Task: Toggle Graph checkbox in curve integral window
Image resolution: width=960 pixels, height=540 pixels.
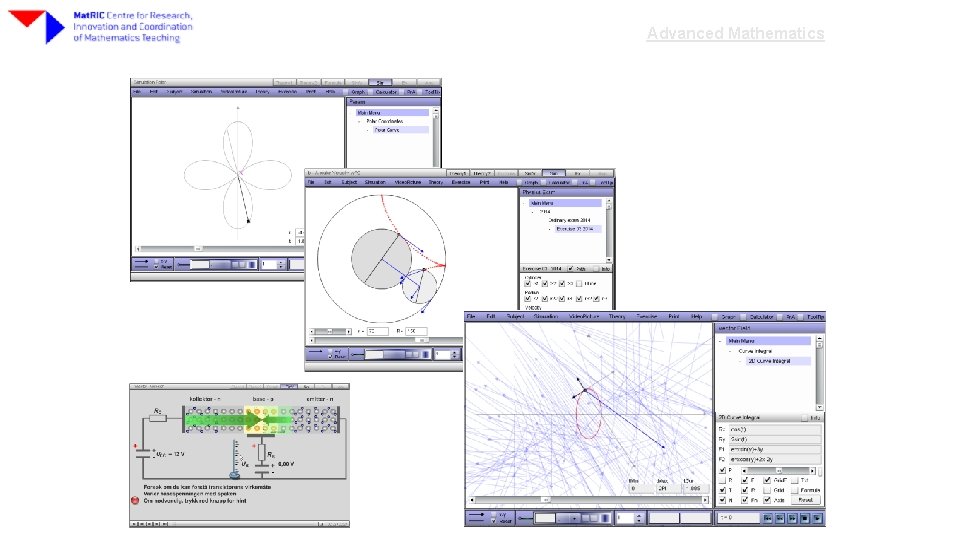Action: point(714,317)
